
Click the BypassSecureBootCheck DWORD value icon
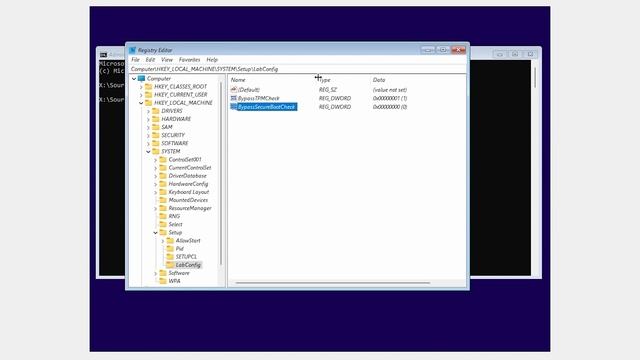(233, 107)
